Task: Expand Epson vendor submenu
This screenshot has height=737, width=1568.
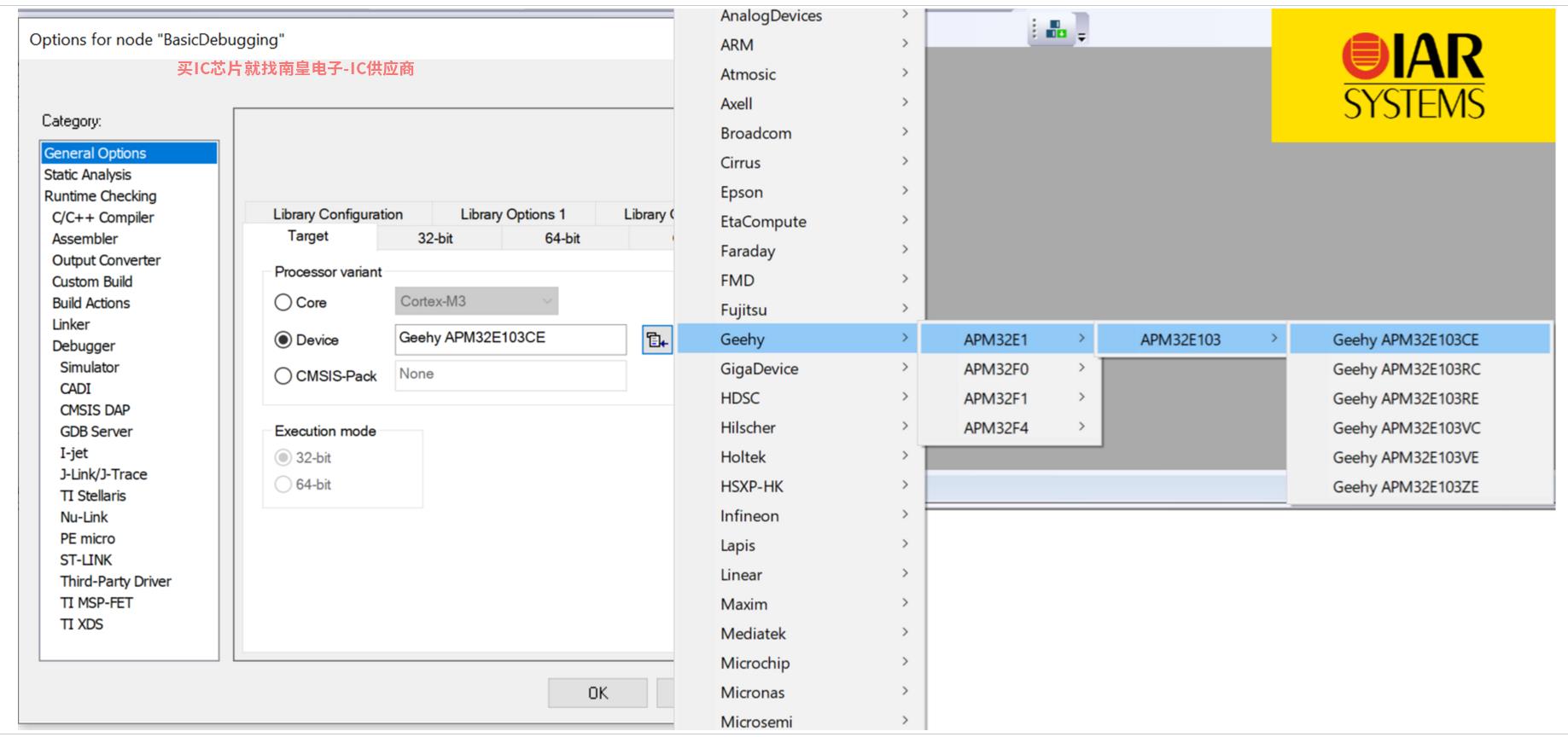Action: [x=799, y=192]
